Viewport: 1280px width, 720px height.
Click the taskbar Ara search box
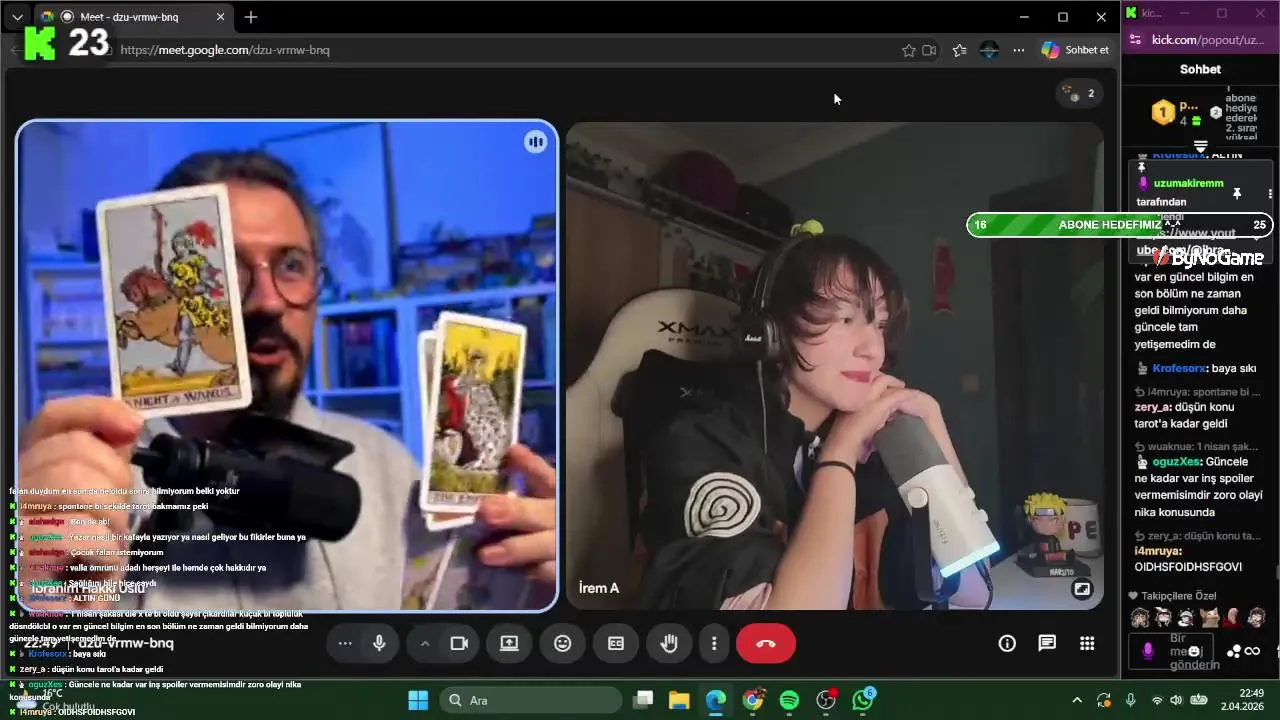[x=530, y=700]
